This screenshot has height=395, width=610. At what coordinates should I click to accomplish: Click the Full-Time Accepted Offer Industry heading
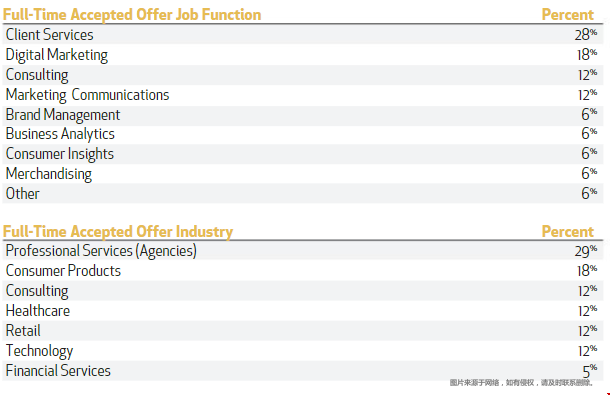pyautogui.click(x=118, y=232)
